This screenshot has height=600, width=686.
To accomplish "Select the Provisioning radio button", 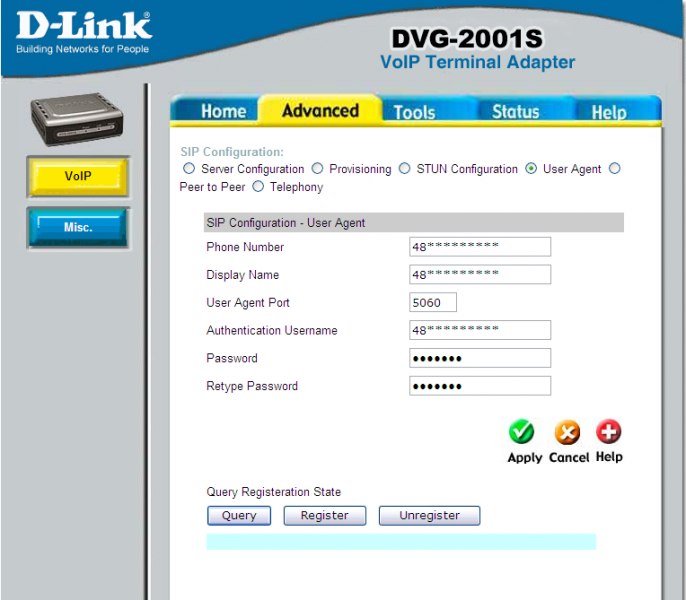I will 317,168.
